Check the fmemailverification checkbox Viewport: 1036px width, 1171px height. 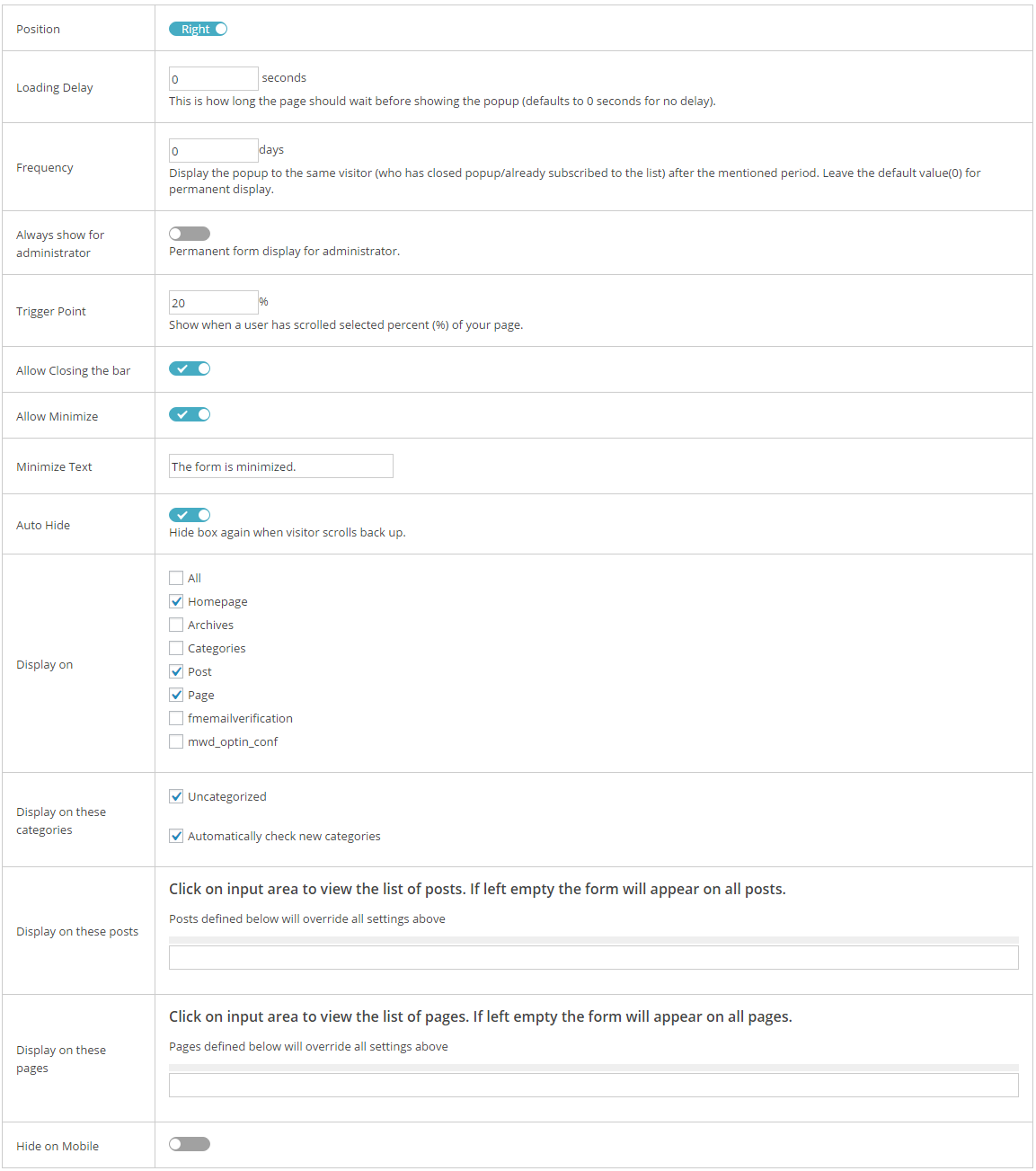(176, 718)
